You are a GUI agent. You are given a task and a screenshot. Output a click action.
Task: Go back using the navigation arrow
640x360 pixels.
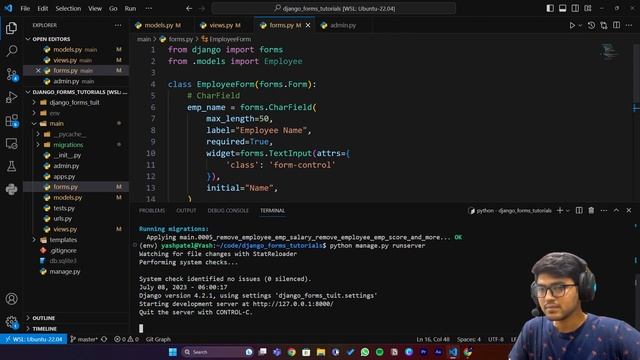point(189,8)
